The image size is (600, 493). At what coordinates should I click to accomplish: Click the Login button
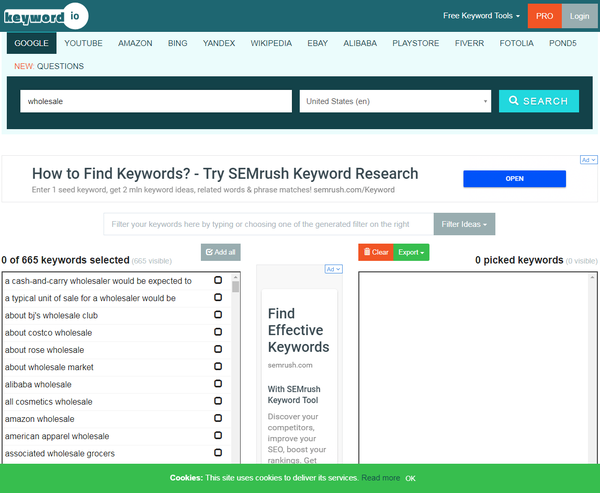click(x=579, y=16)
